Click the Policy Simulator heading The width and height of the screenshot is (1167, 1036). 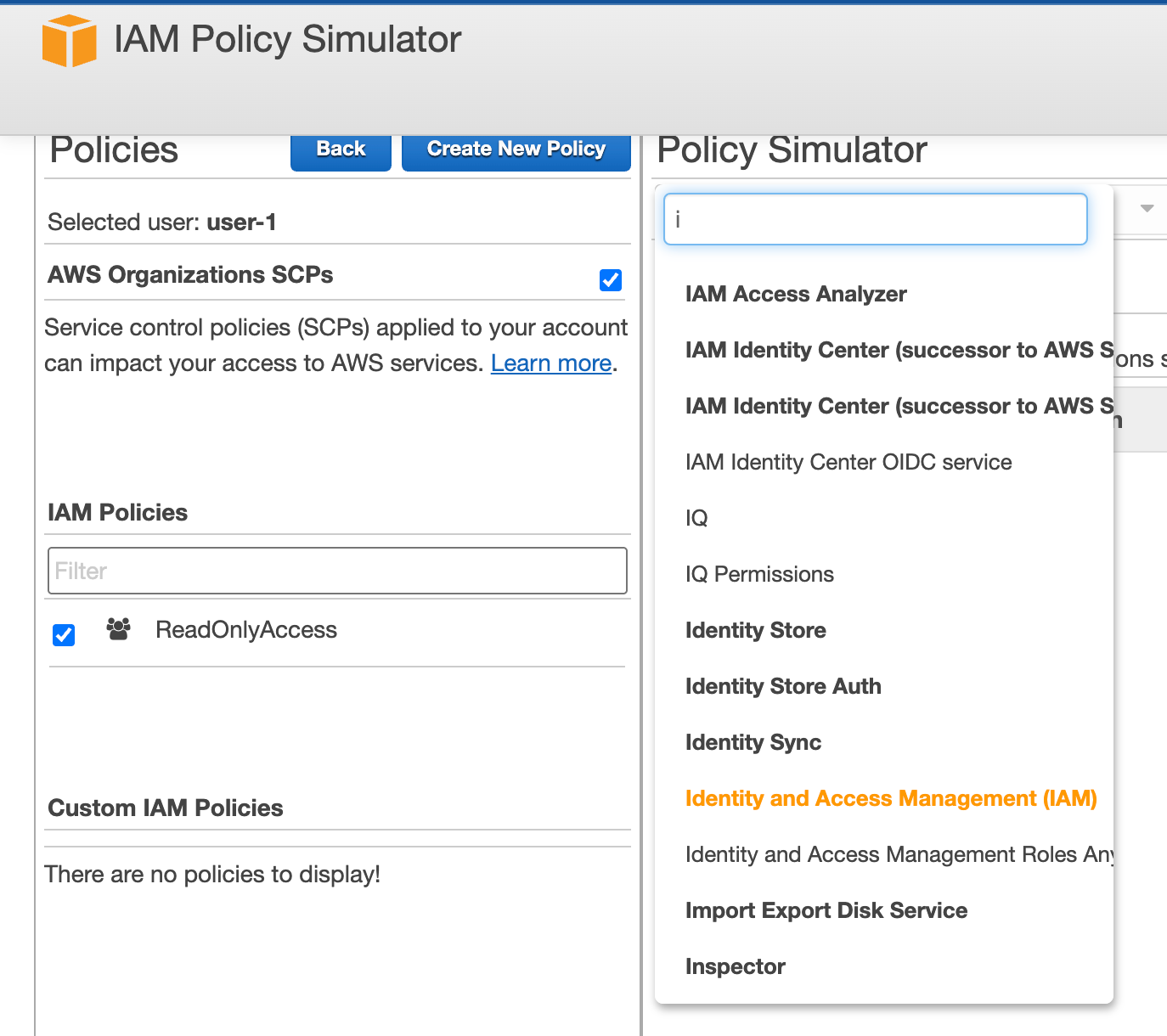point(792,150)
